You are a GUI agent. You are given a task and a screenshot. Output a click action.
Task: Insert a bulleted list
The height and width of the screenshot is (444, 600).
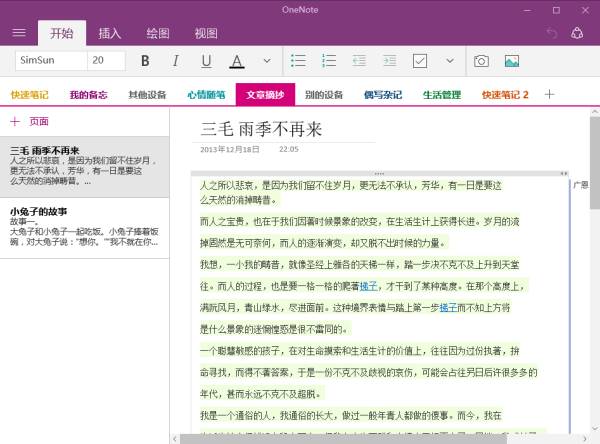click(298, 60)
